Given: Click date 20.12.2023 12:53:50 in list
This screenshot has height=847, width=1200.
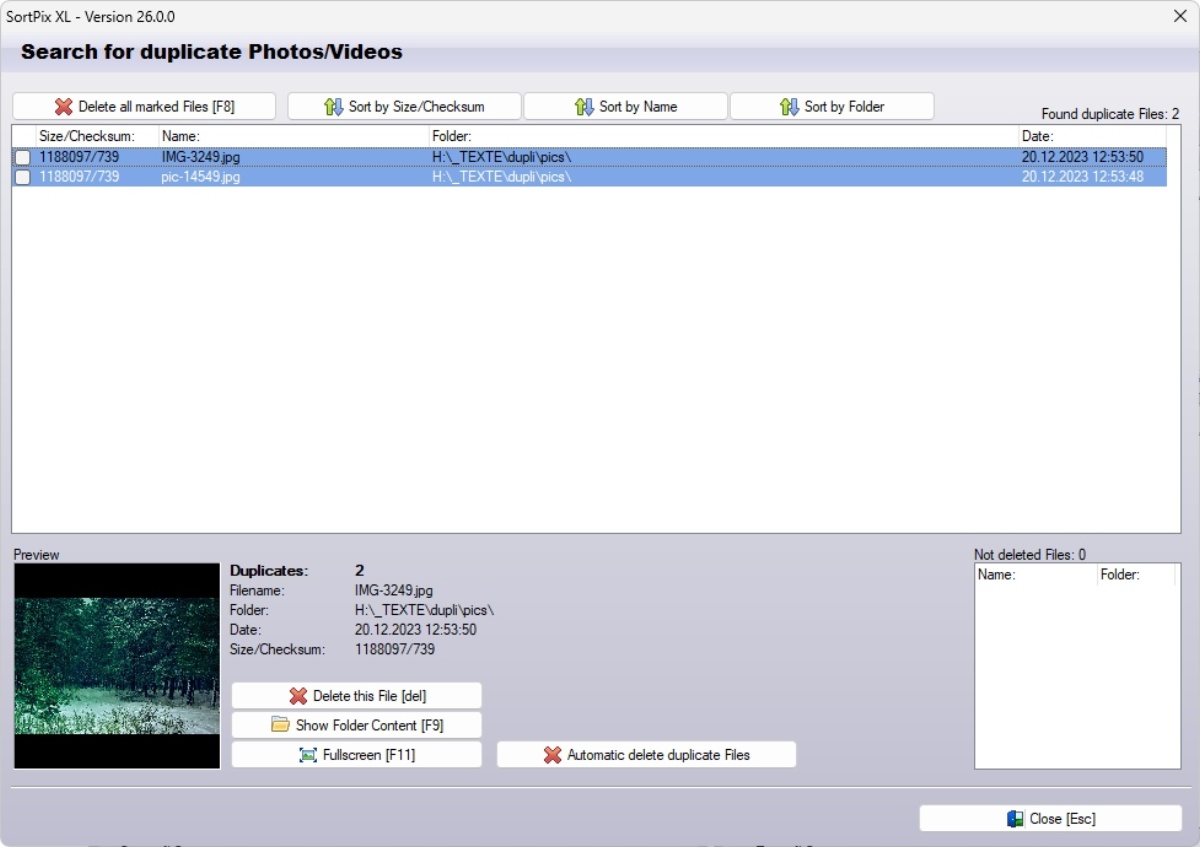Looking at the screenshot, I should 1082,157.
